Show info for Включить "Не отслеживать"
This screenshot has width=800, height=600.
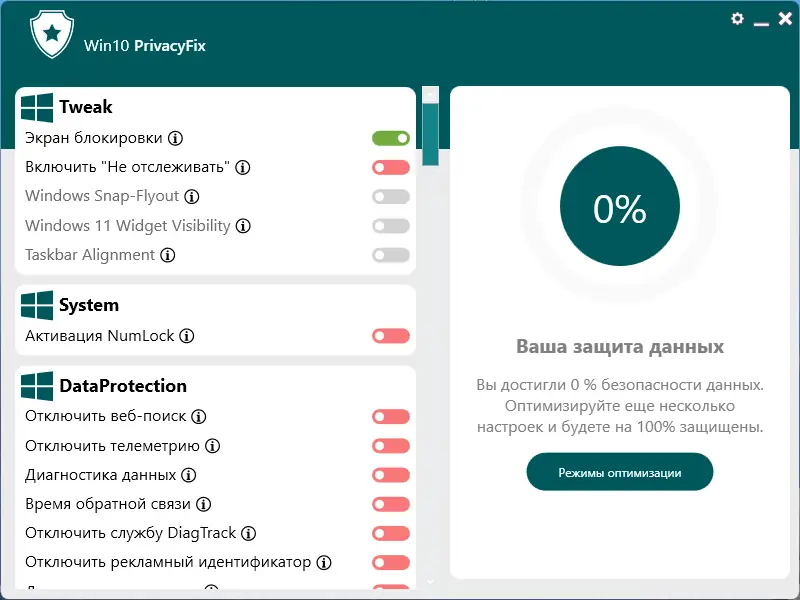pyautogui.click(x=242, y=167)
